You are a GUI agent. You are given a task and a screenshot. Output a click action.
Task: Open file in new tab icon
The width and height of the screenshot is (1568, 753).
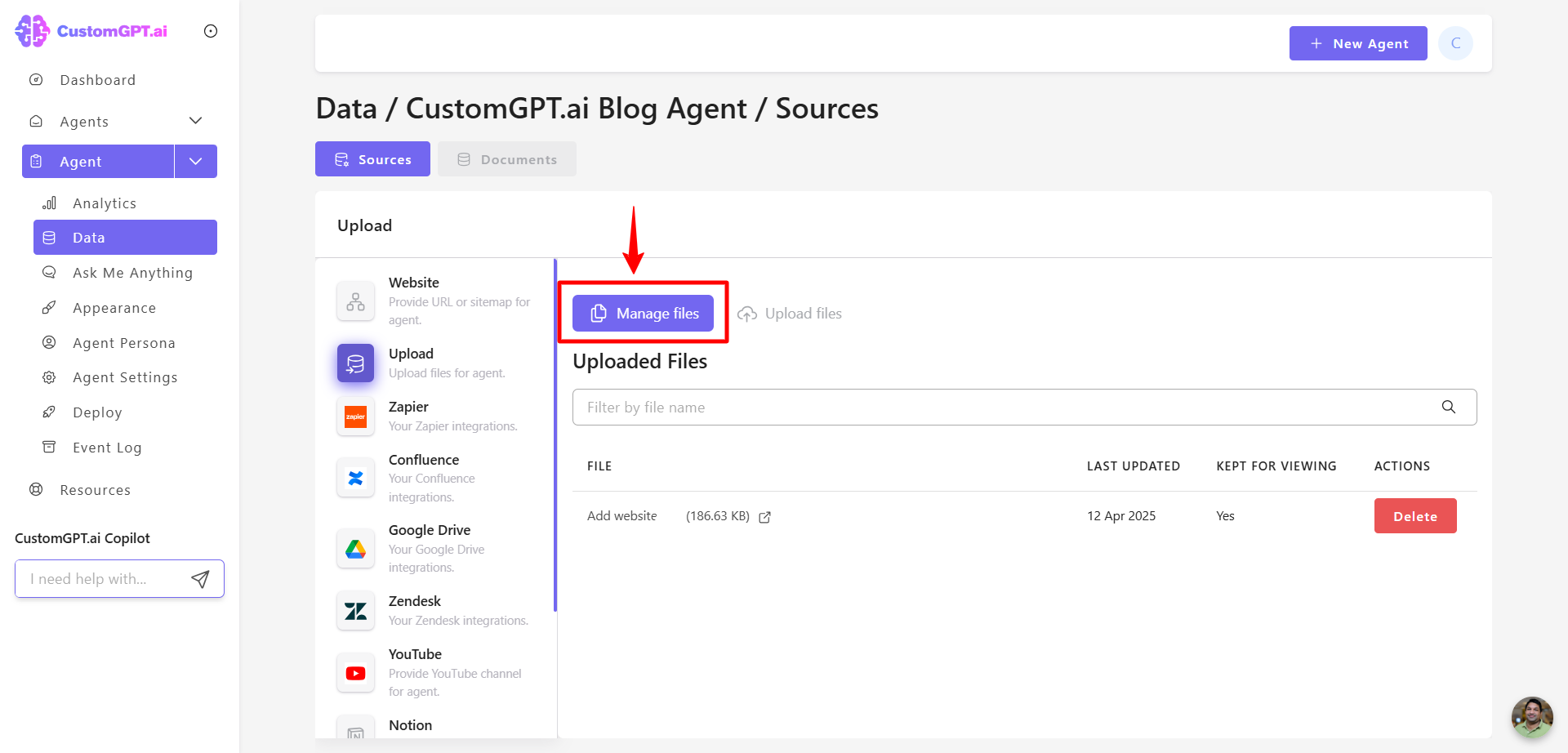[x=764, y=517]
